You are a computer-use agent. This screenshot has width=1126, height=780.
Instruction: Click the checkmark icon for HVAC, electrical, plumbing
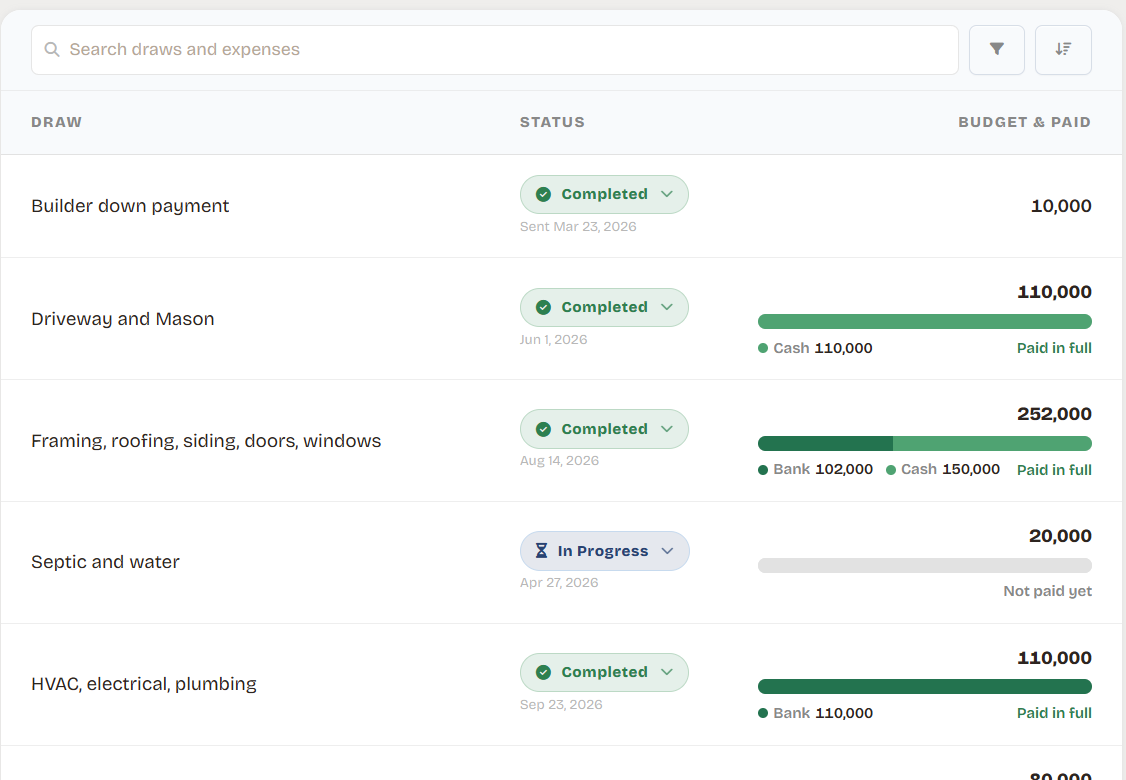(x=544, y=672)
